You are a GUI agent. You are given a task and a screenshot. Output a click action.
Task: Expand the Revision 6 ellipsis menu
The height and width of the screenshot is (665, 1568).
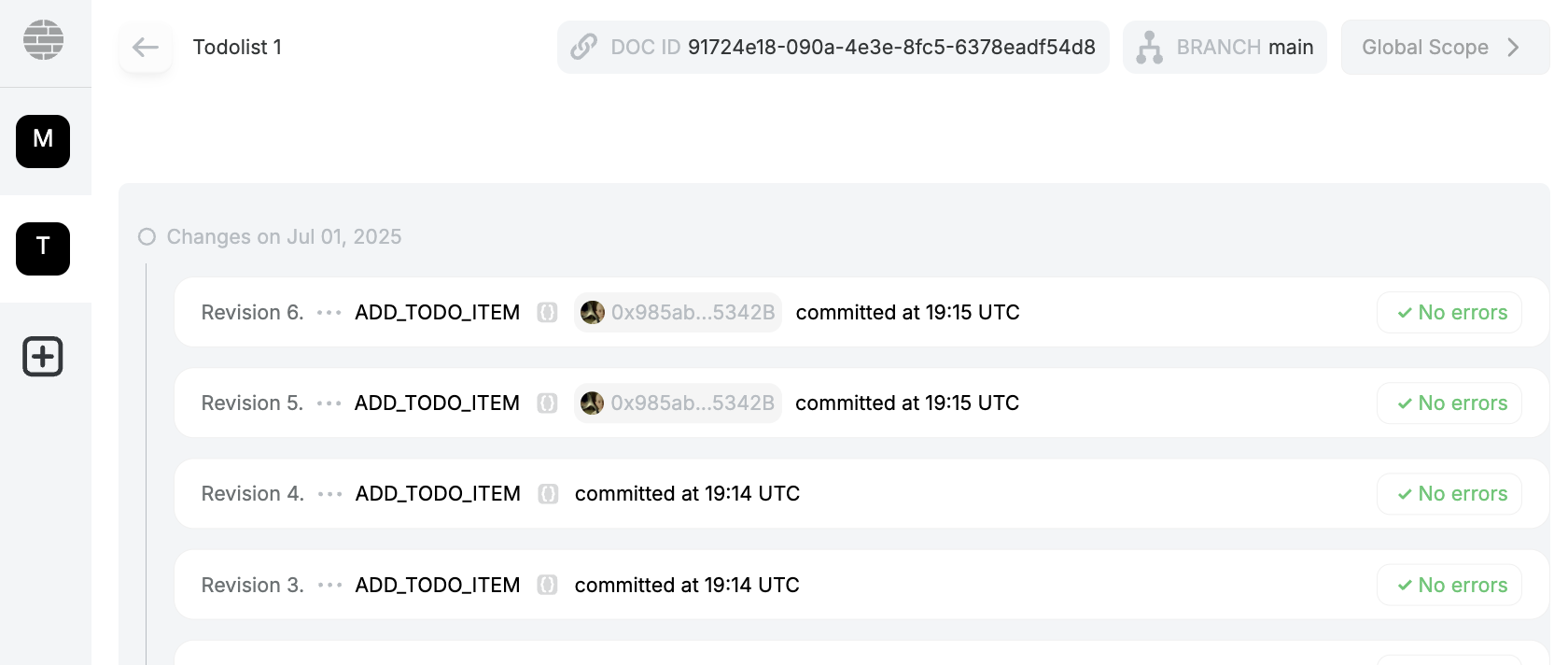click(329, 313)
